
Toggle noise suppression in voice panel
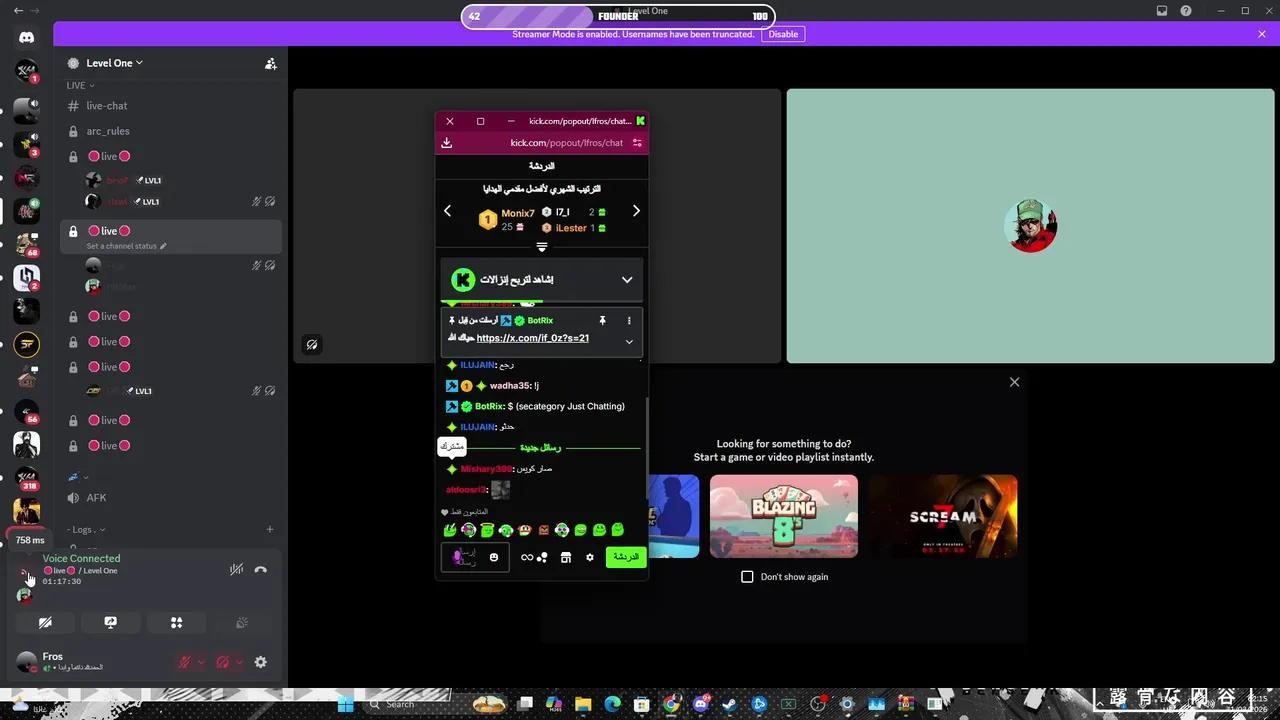point(236,569)
